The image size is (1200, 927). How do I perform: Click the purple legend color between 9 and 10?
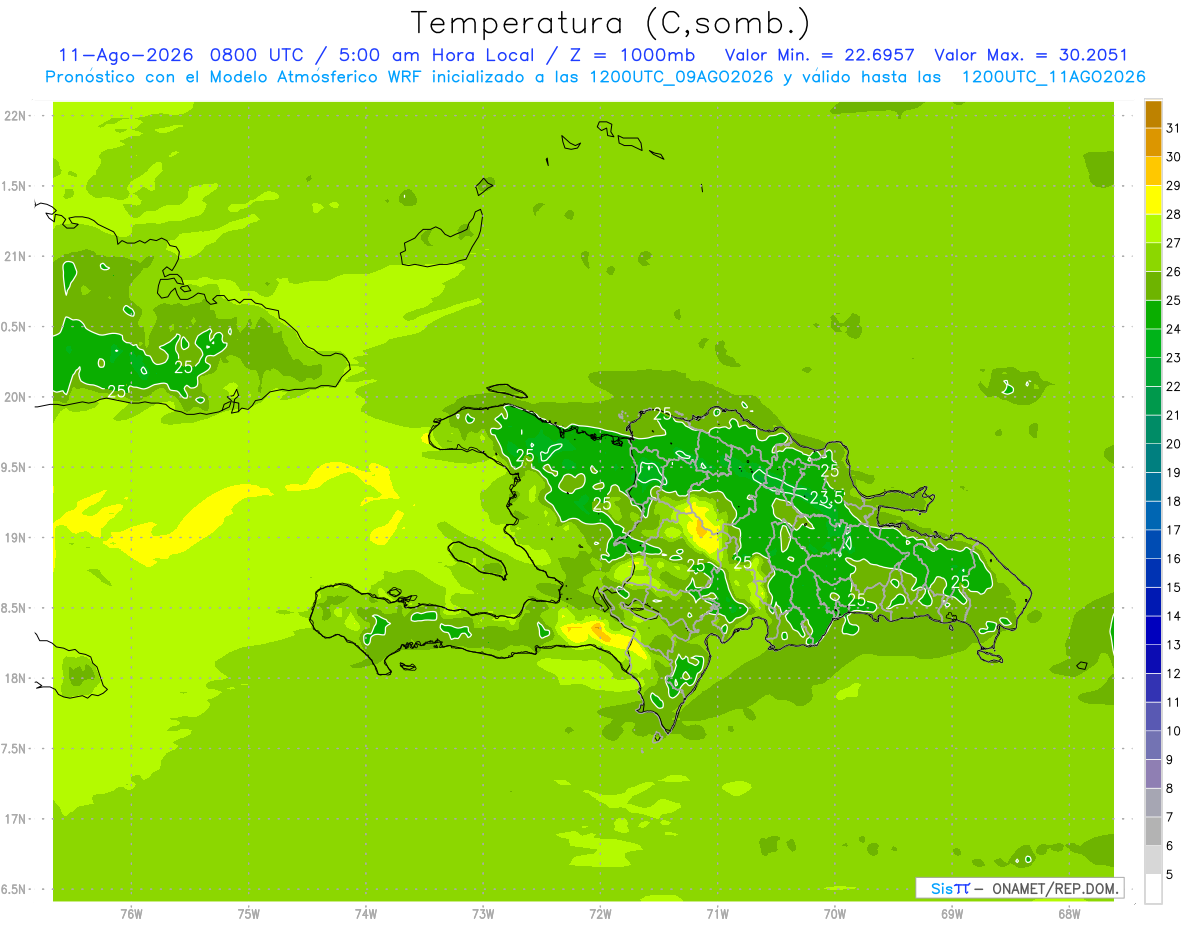coord(1153,746)
